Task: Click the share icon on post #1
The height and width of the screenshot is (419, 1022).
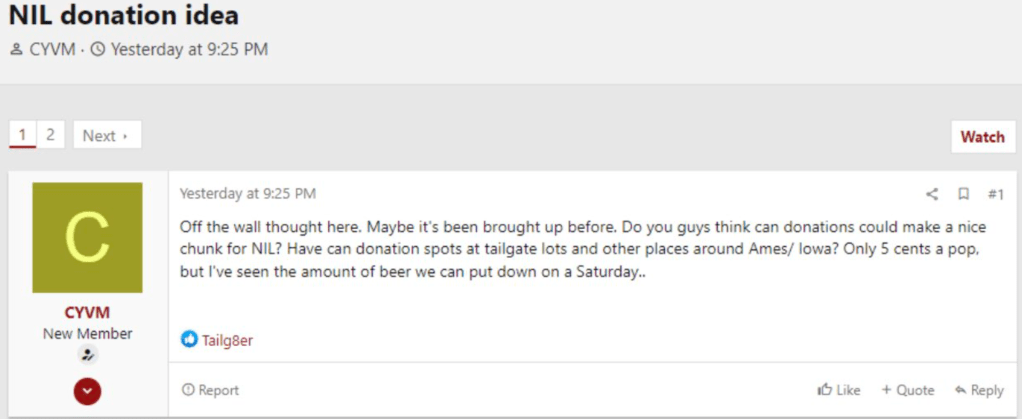Action: (932, 194)
